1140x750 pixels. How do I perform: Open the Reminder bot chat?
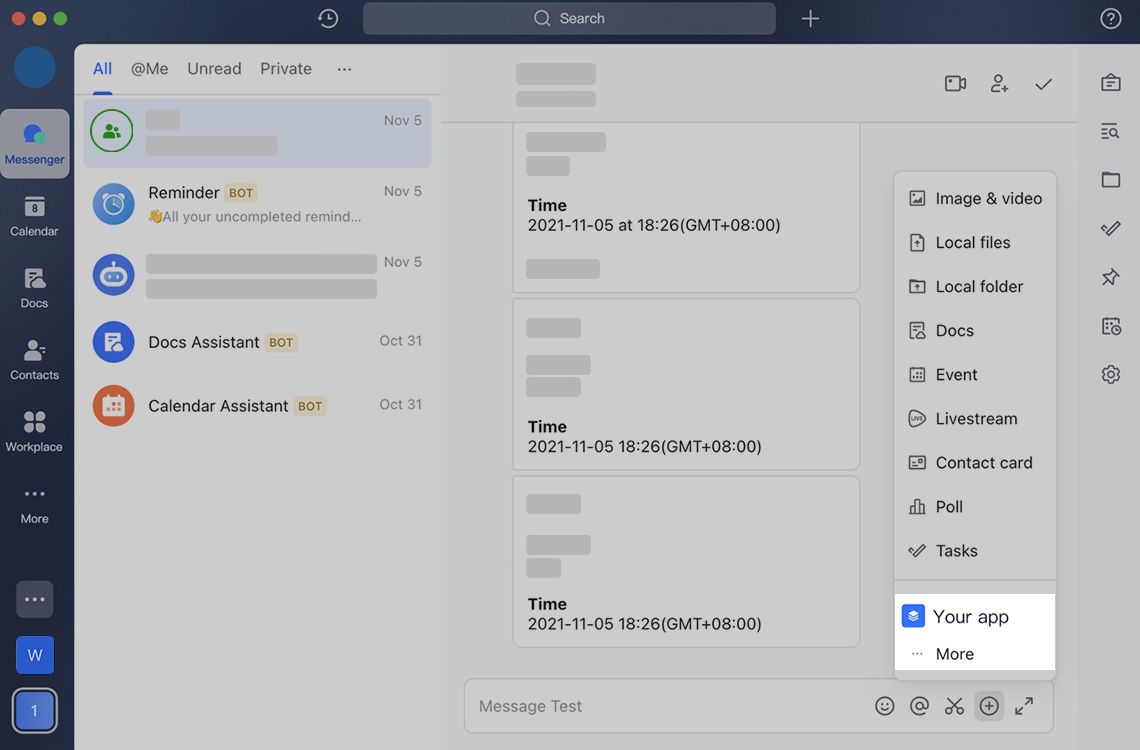point(257,203)
